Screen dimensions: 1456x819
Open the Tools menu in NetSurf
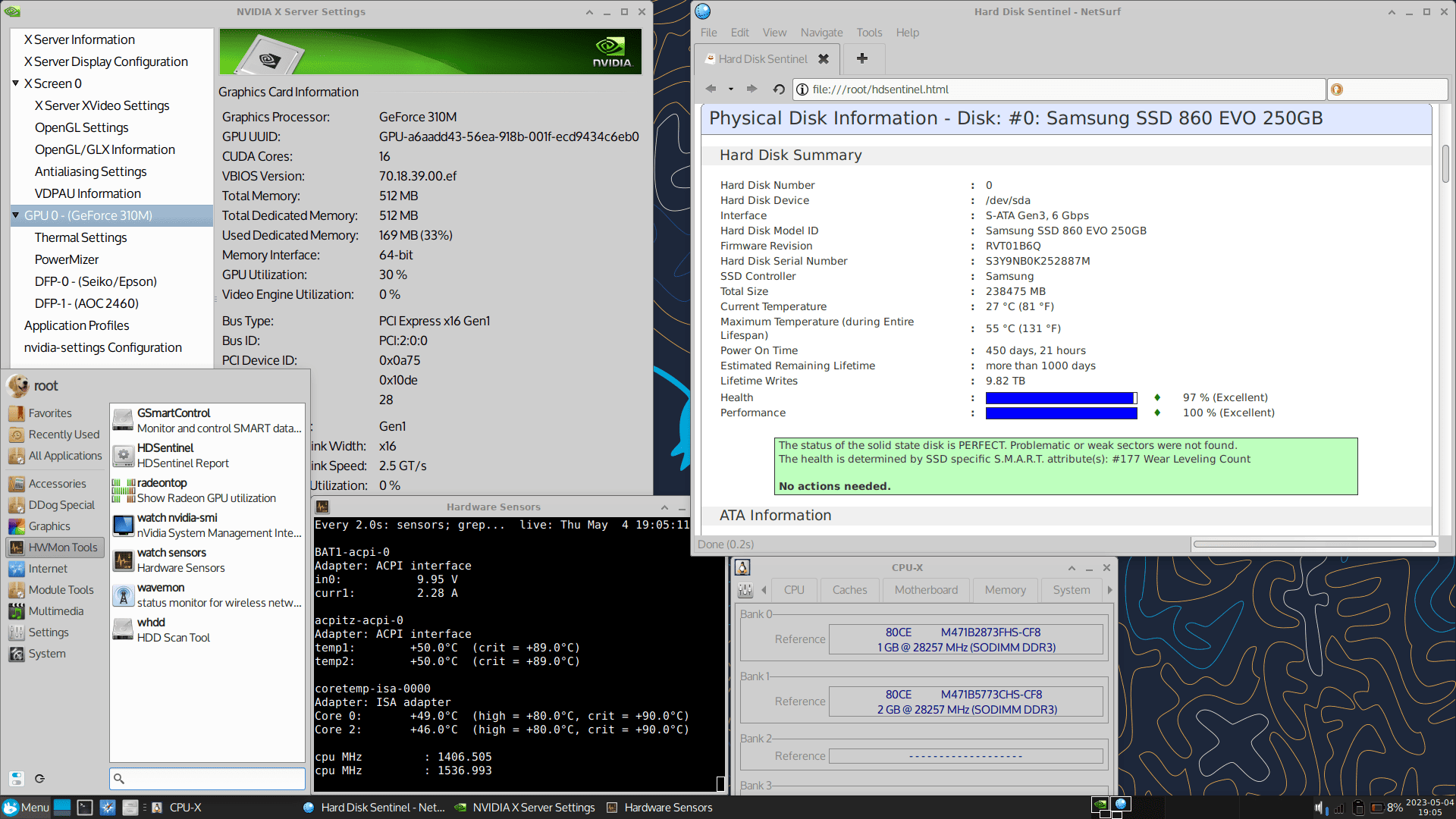[869, 33]
